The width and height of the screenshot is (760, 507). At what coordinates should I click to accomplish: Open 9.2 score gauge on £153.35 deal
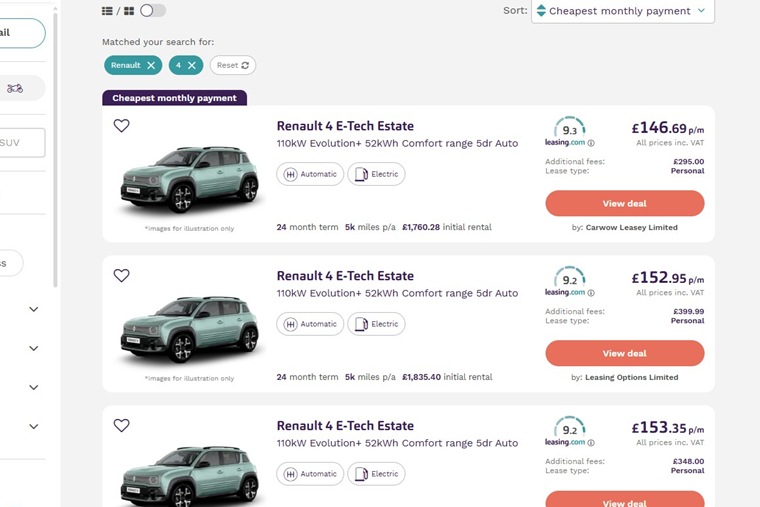570,427
